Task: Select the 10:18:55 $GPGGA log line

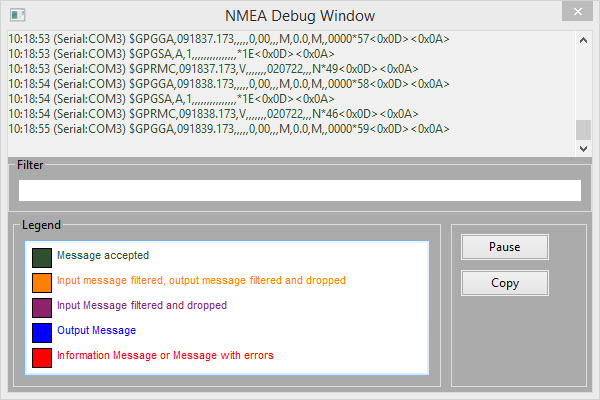Action: coord(228,129)
